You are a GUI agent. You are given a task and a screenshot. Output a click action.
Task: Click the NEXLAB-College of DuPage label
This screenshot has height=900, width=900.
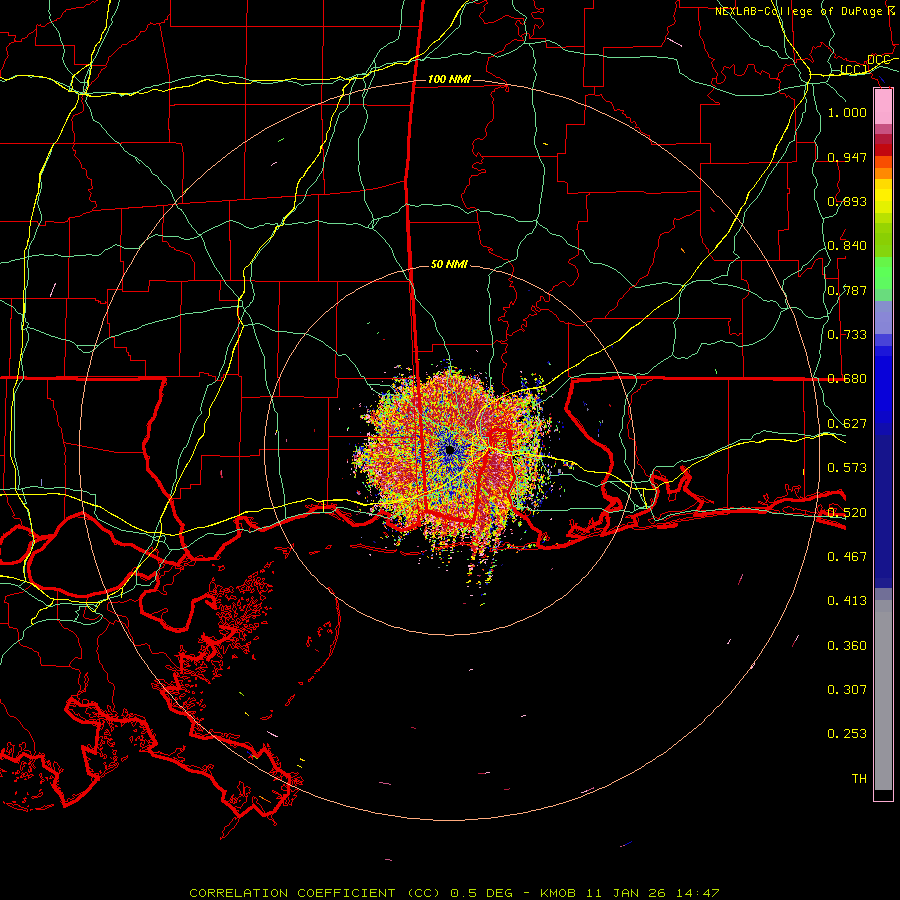(x=798, y=11)
